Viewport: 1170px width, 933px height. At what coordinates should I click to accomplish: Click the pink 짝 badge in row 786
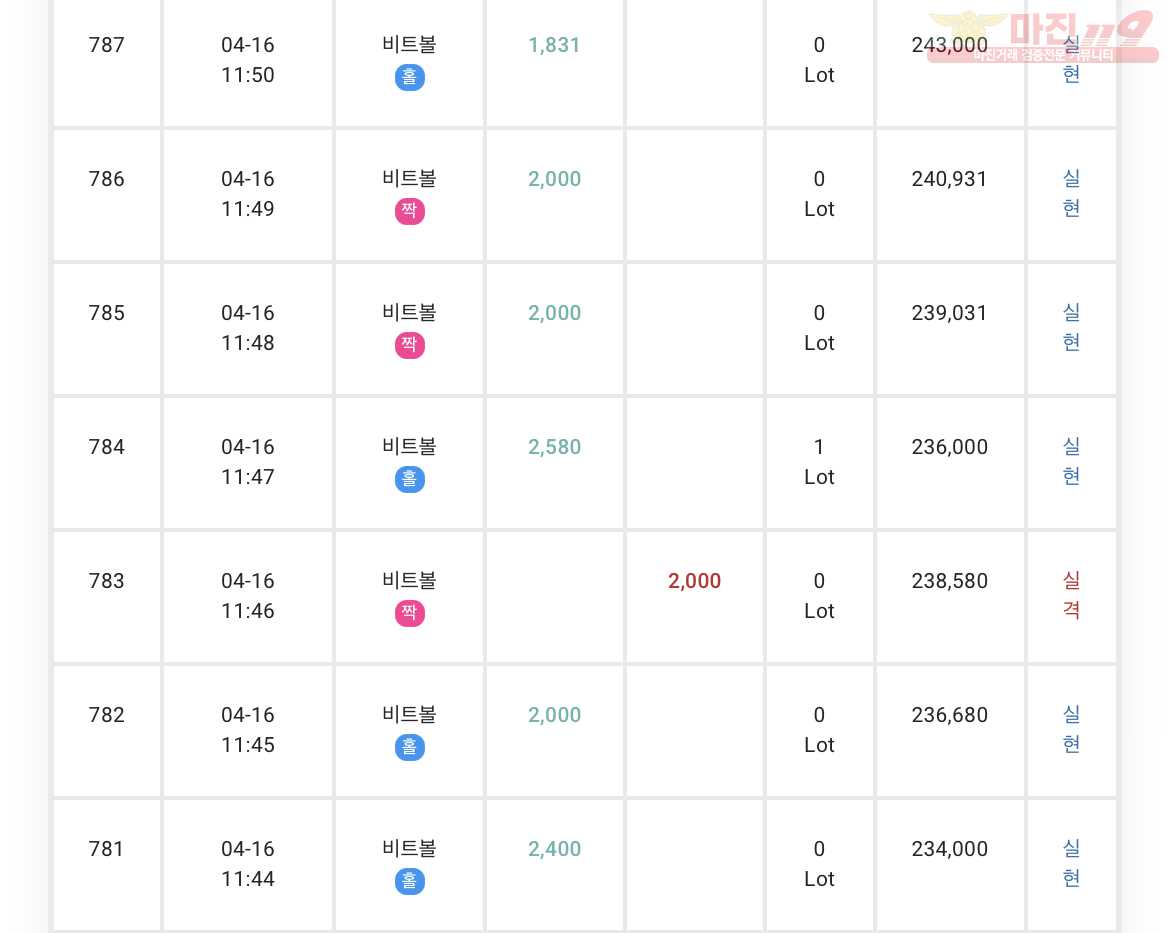(410, 211)
